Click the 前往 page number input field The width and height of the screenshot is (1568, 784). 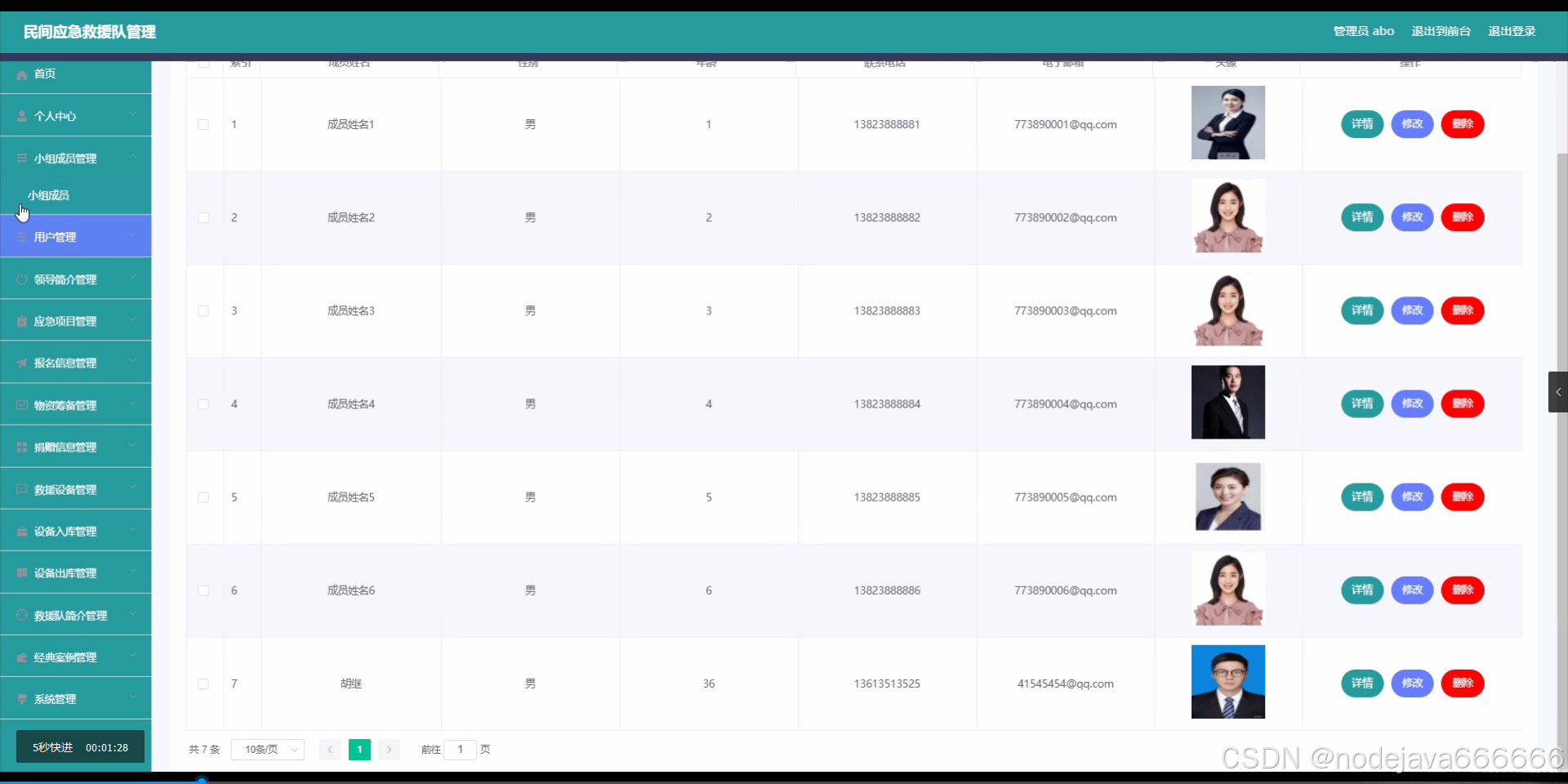[x=460, y=749]
